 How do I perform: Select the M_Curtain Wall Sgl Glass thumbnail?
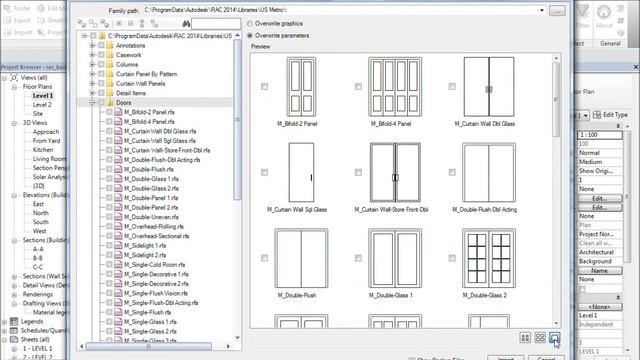pyautogui.click(x=301, y=173)
